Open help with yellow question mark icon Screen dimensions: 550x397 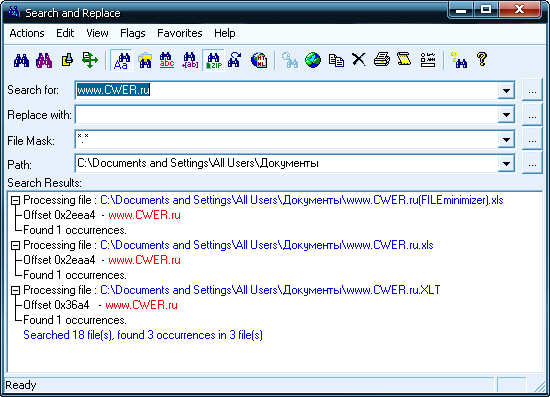[x=482, y=60]
